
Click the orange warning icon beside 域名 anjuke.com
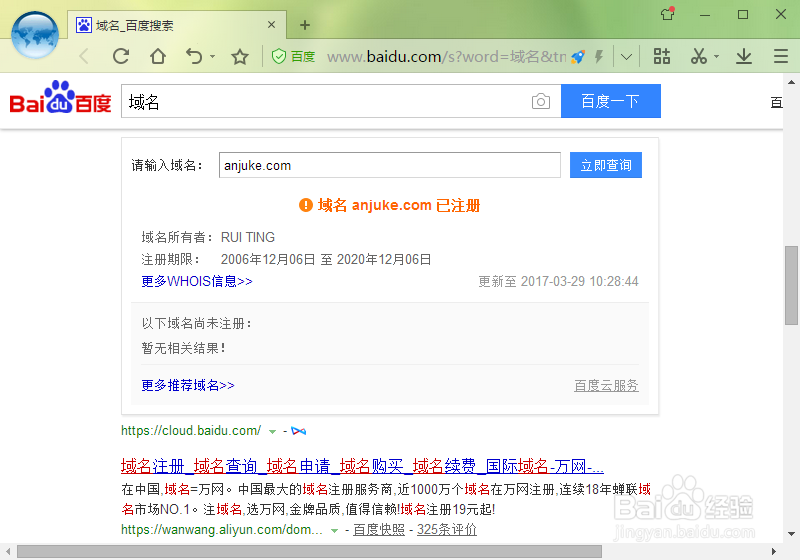point(306,205)
